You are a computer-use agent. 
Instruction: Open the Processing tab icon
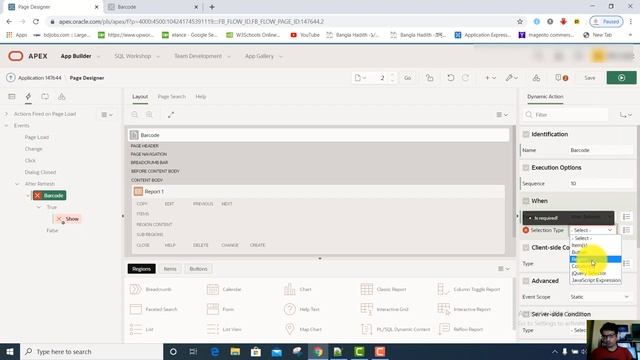pos(45,97)
